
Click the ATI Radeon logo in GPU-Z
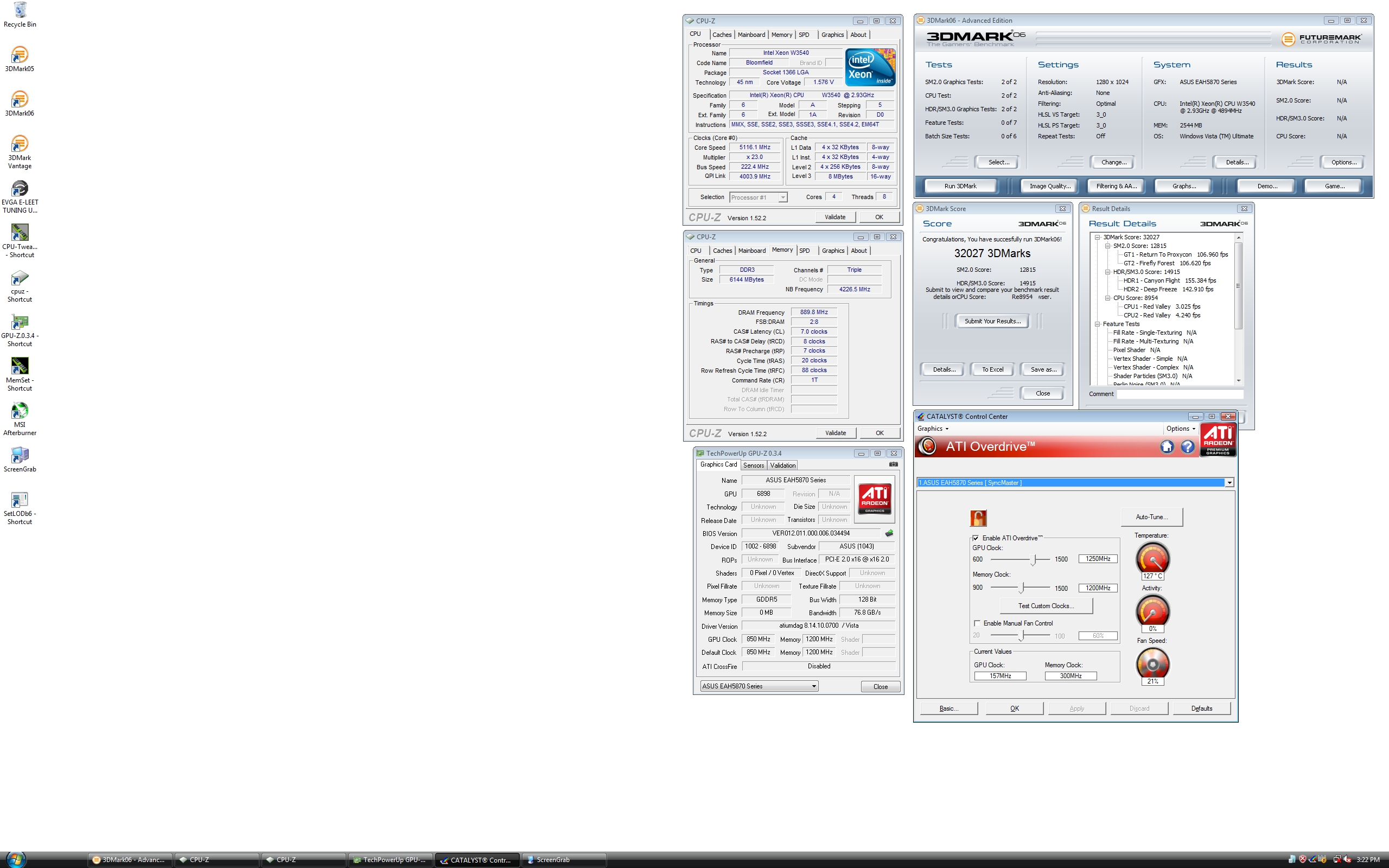click(875, 499)
